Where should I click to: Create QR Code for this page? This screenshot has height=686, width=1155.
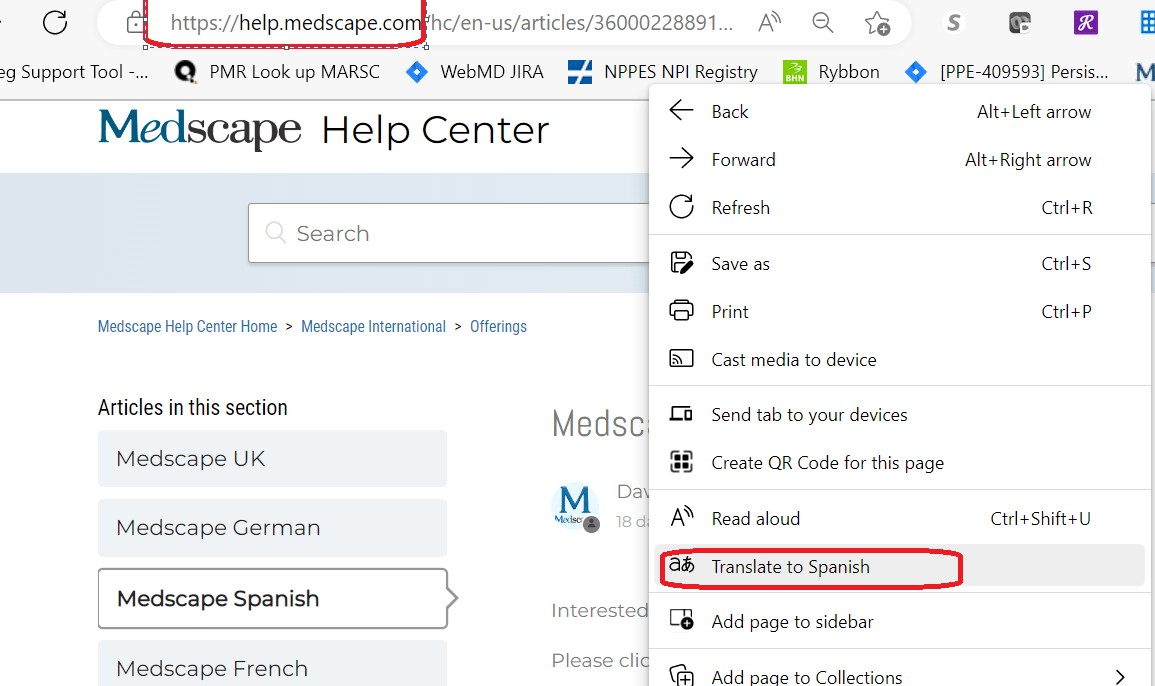click(x=827, y=462)
